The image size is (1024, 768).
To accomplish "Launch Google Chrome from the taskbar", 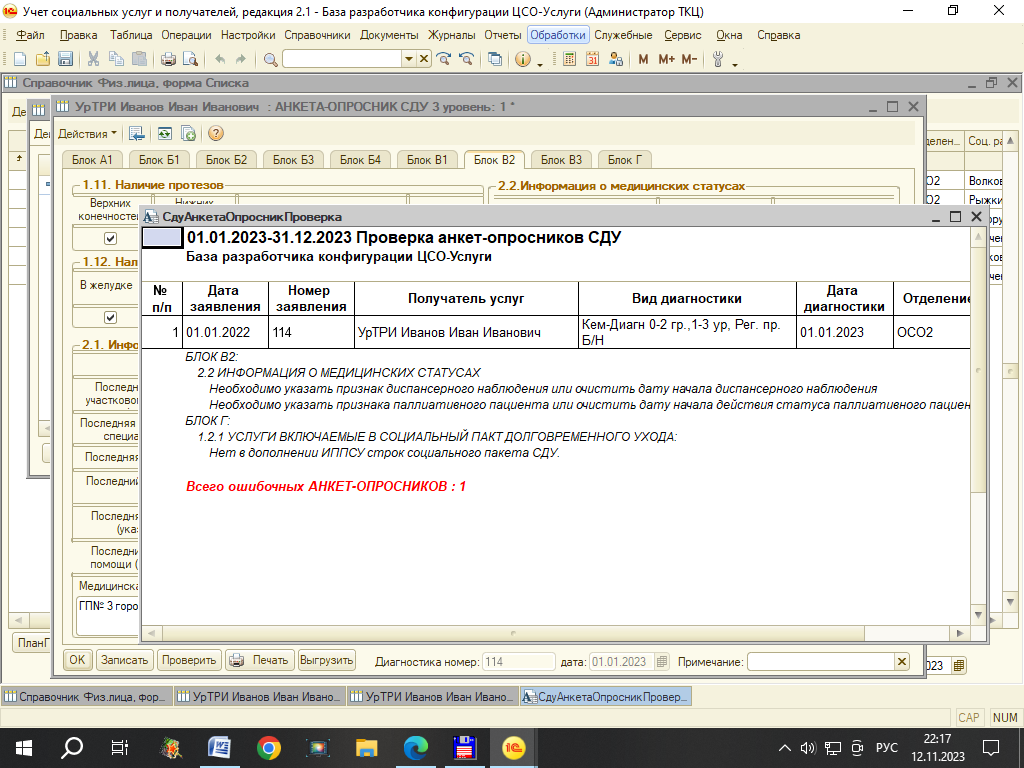I will (268, 747).
